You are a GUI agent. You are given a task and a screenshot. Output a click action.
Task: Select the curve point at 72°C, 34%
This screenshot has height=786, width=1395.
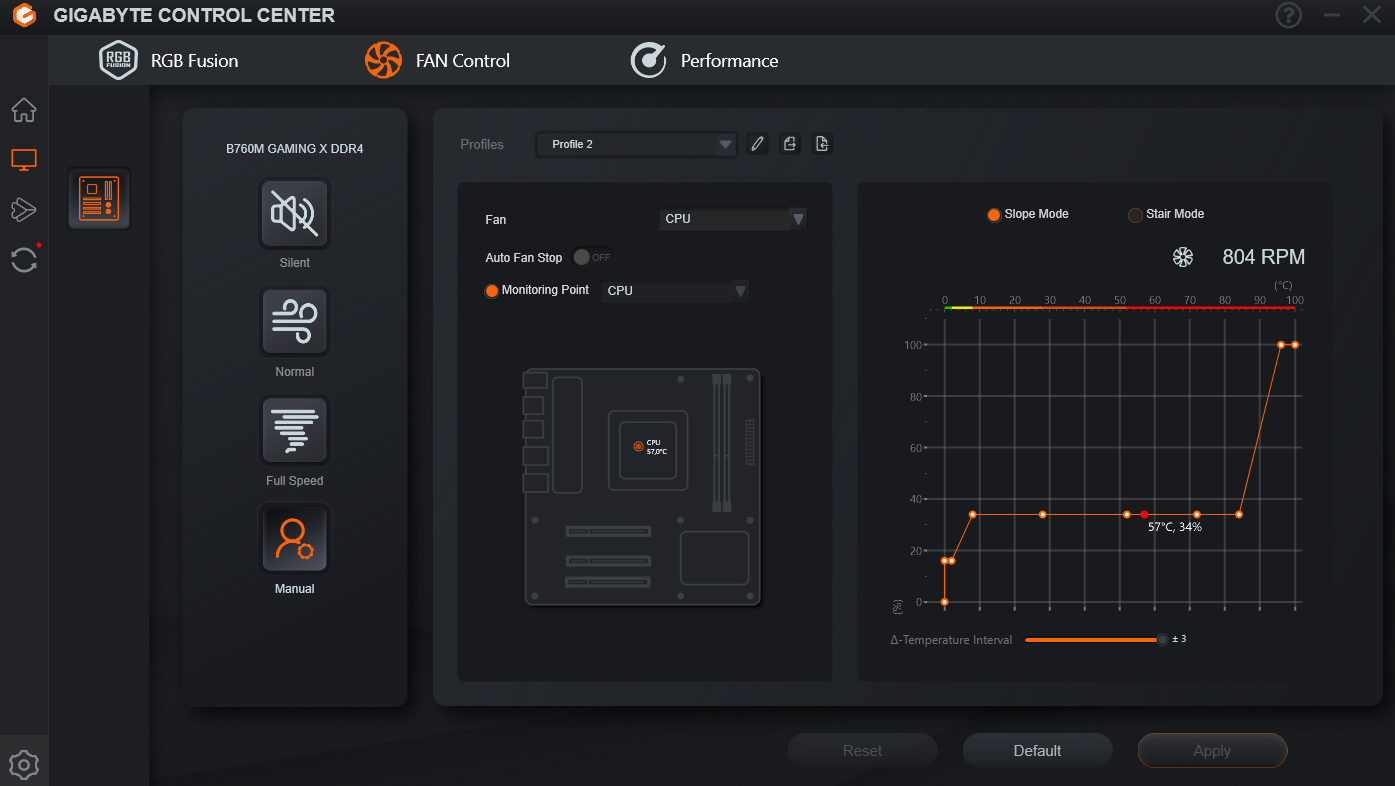coord(1196,515)
